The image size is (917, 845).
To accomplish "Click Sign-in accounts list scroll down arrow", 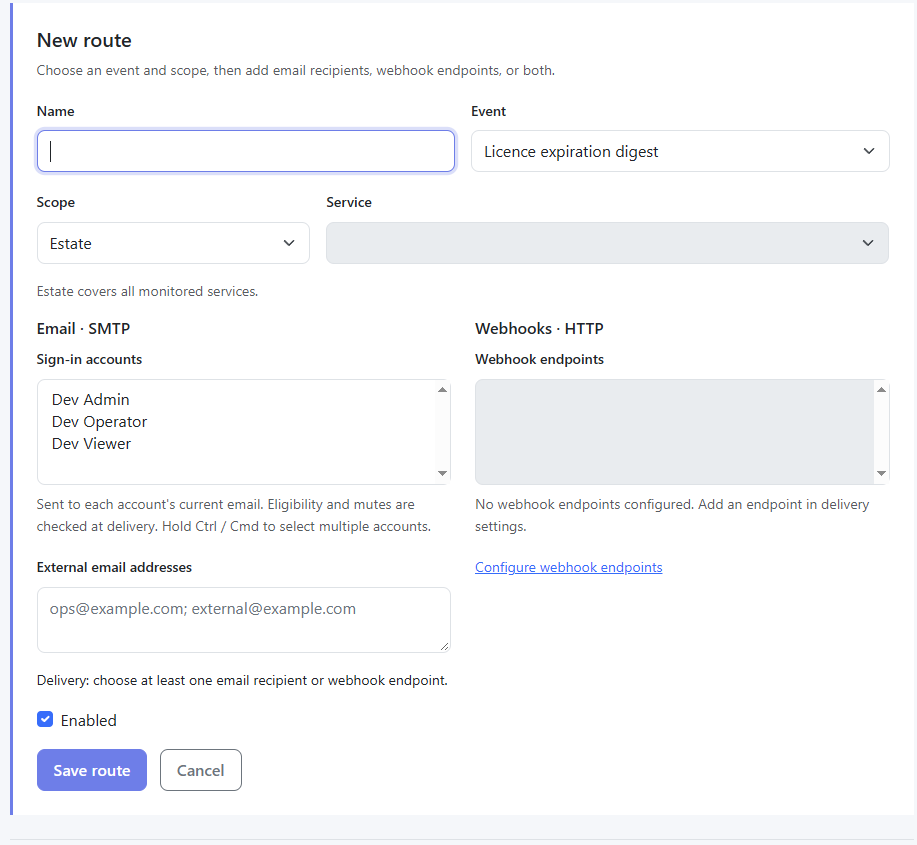I will pyautogui.click(x=443, y=473).
